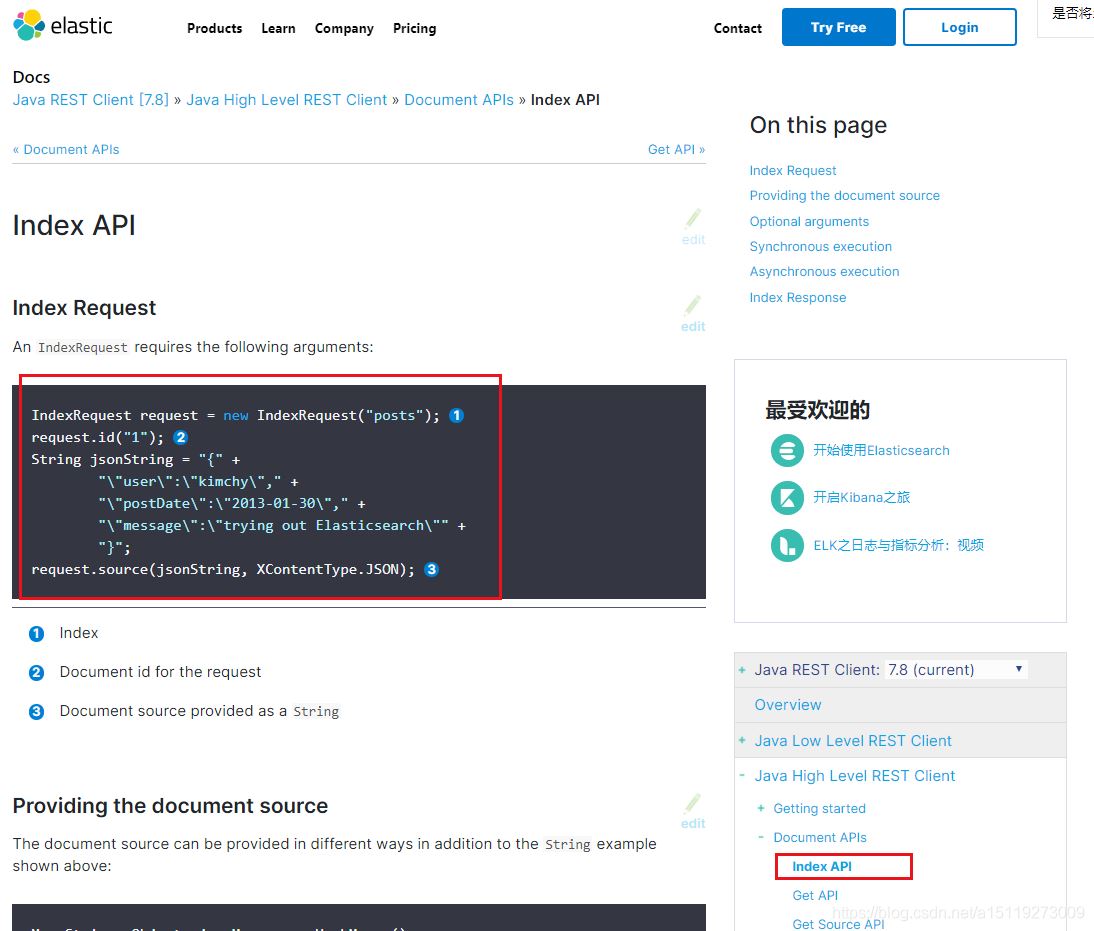
Task: Go to the Pricing page
Action: 414,29
